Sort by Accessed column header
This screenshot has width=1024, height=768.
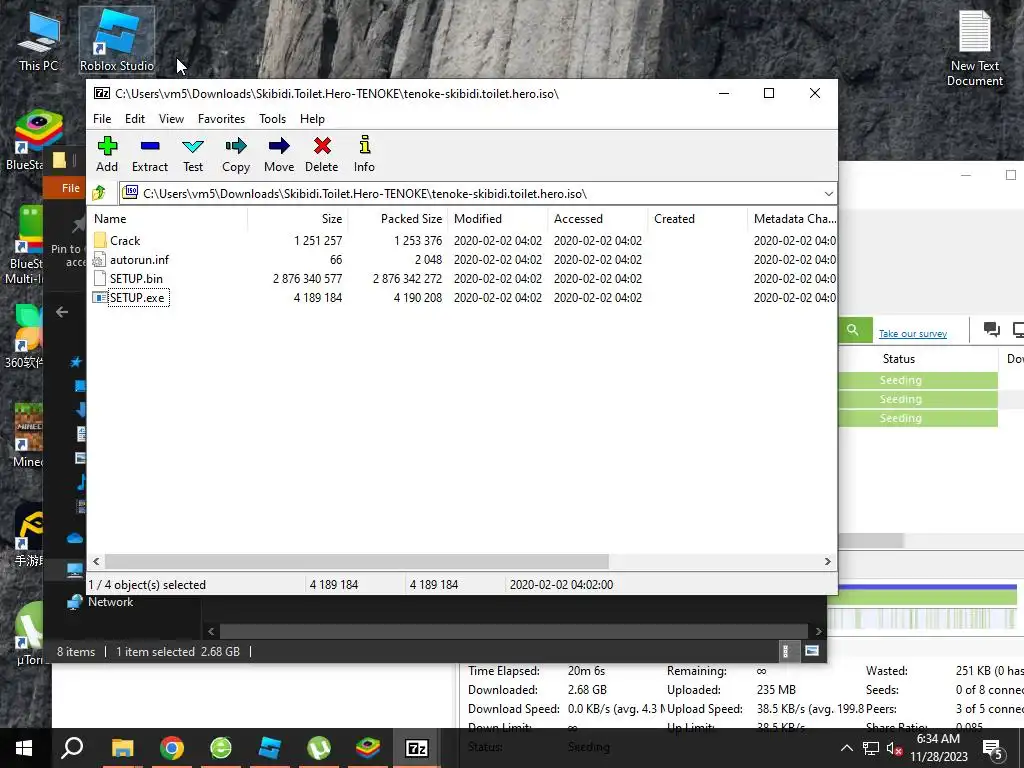click(598, 219)
